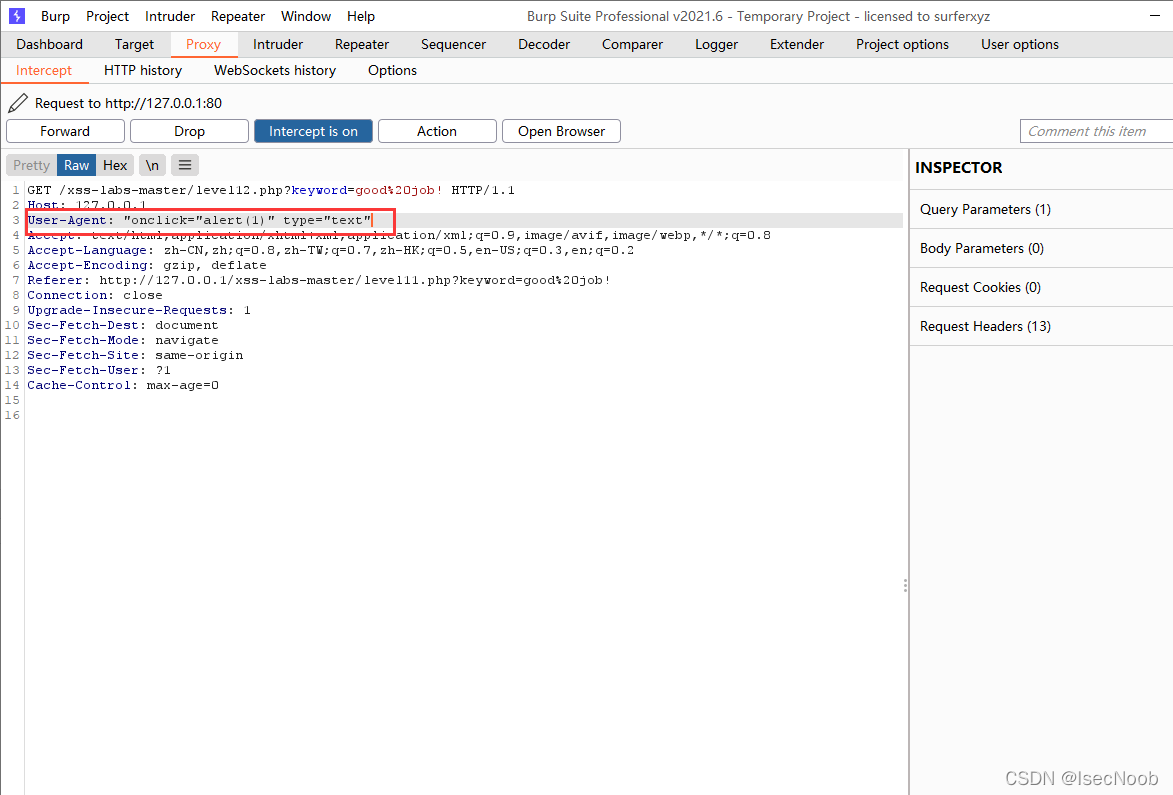Click the Accept-Encoding header line
1173x795 pixels.
(x=147, y=265)
